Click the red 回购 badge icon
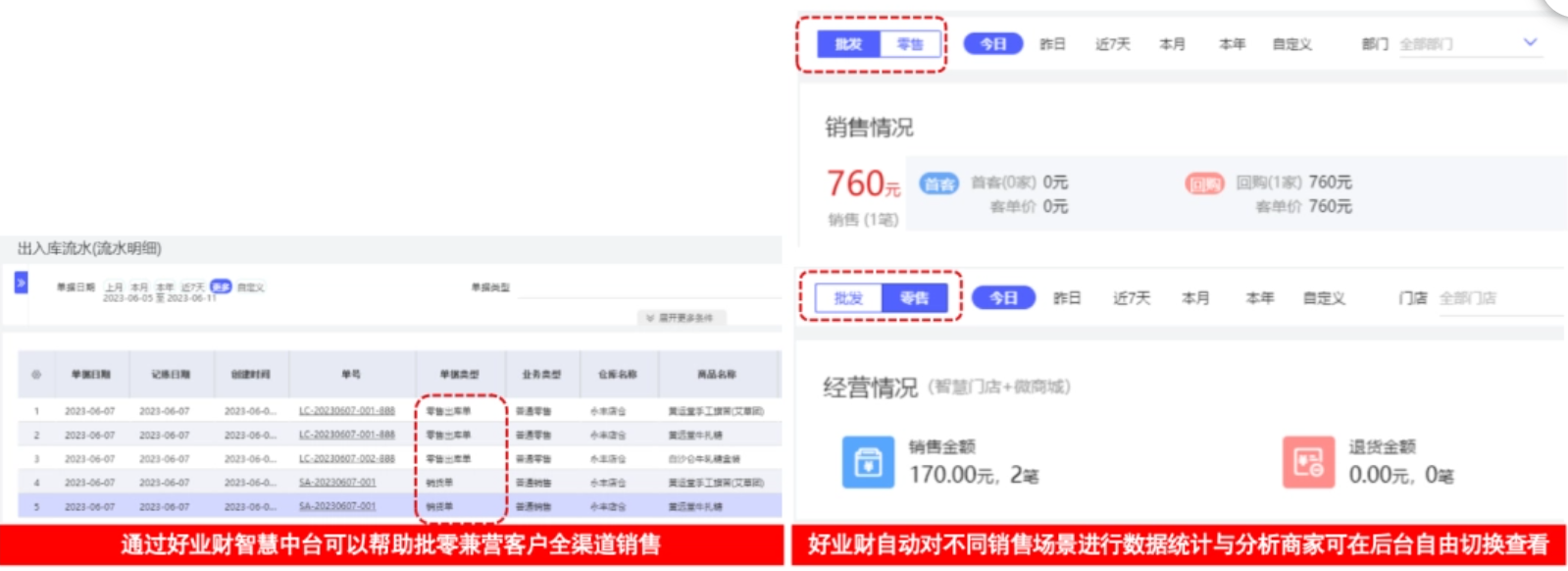The height and width of the screenshot is (571, 1568). coord(1204,183)
